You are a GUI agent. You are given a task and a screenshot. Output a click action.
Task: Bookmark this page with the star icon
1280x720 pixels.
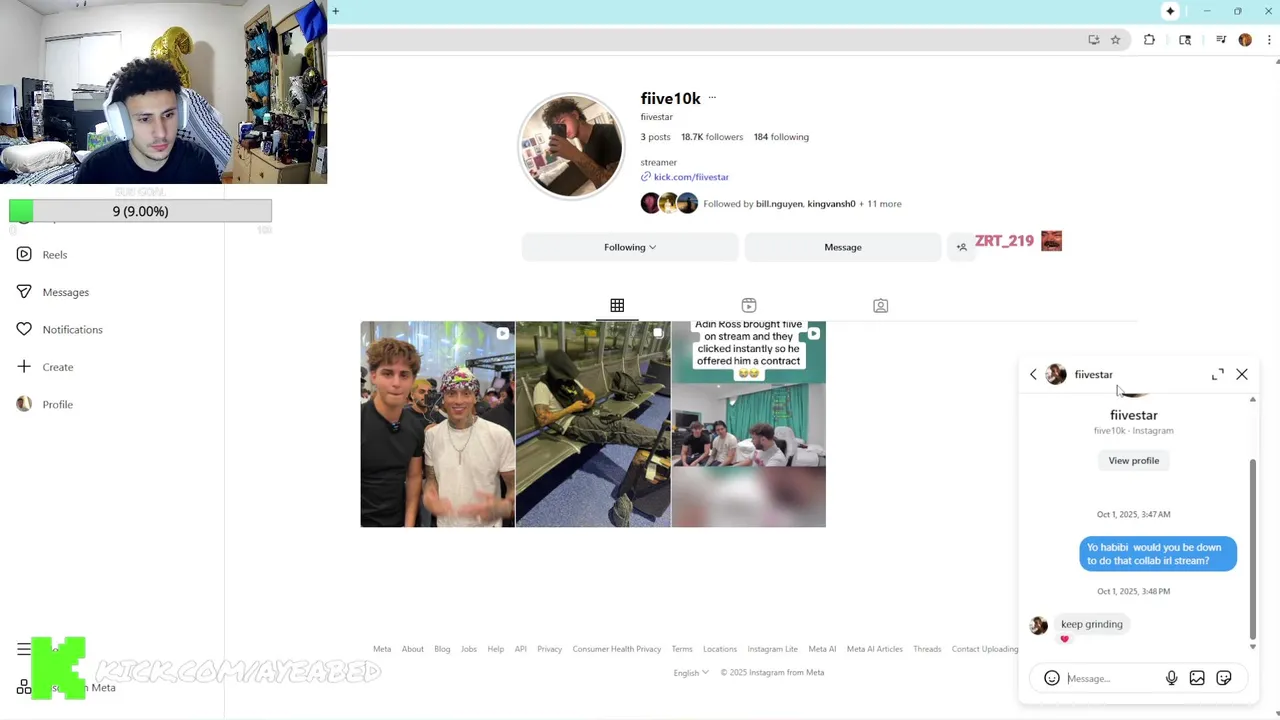tap(1116, 40)
